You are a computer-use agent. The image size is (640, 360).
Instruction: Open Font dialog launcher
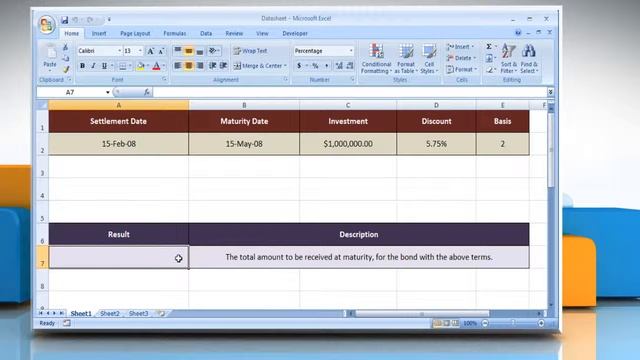click(x=164, y=79)
